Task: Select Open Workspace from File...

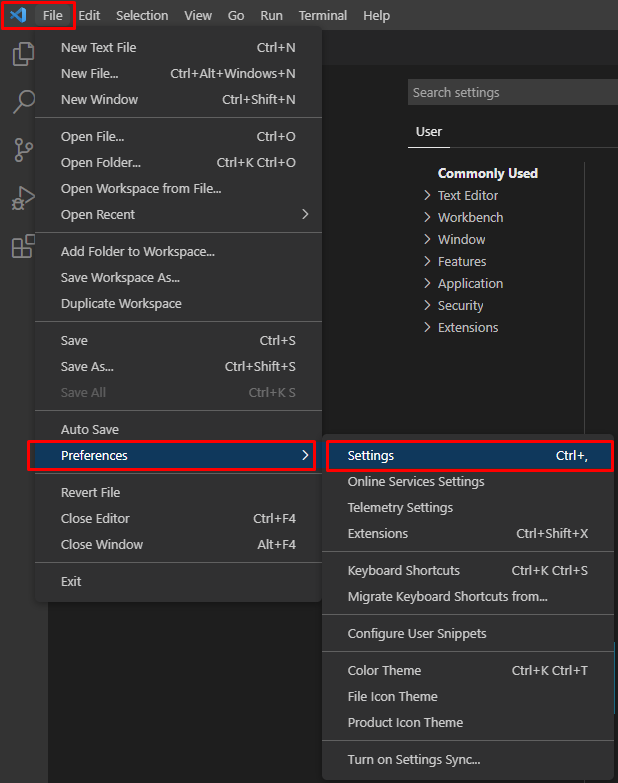Action: tap(178, 188)
